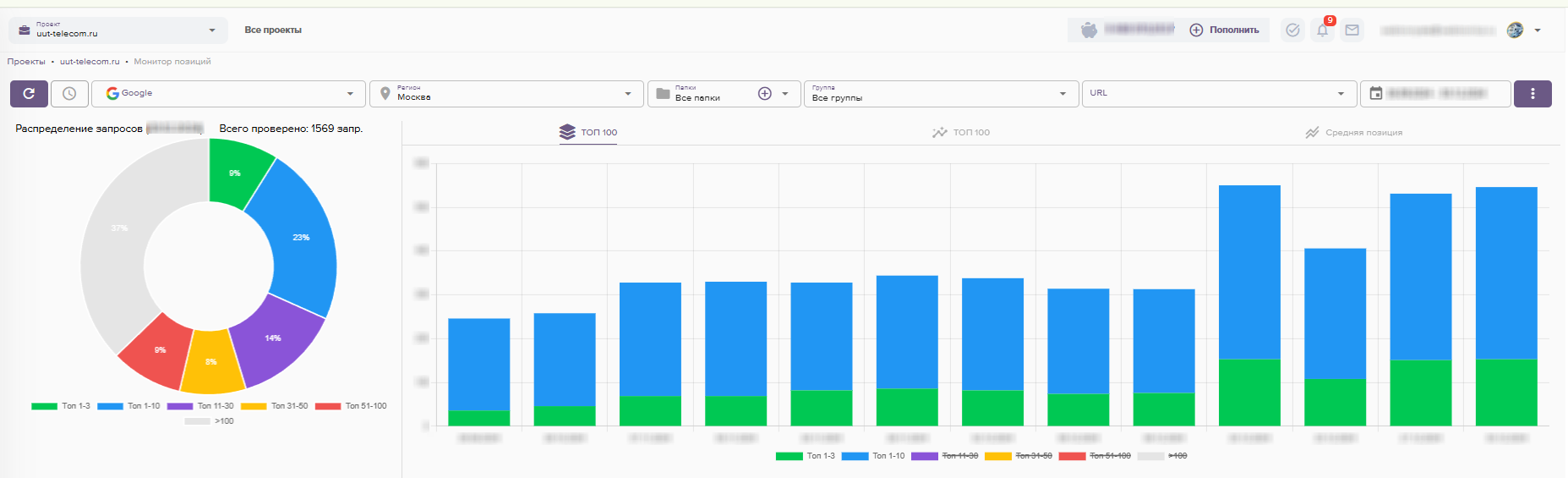Go to Все проекты link
The image size is (1568, 478).
tap(273, 30)
